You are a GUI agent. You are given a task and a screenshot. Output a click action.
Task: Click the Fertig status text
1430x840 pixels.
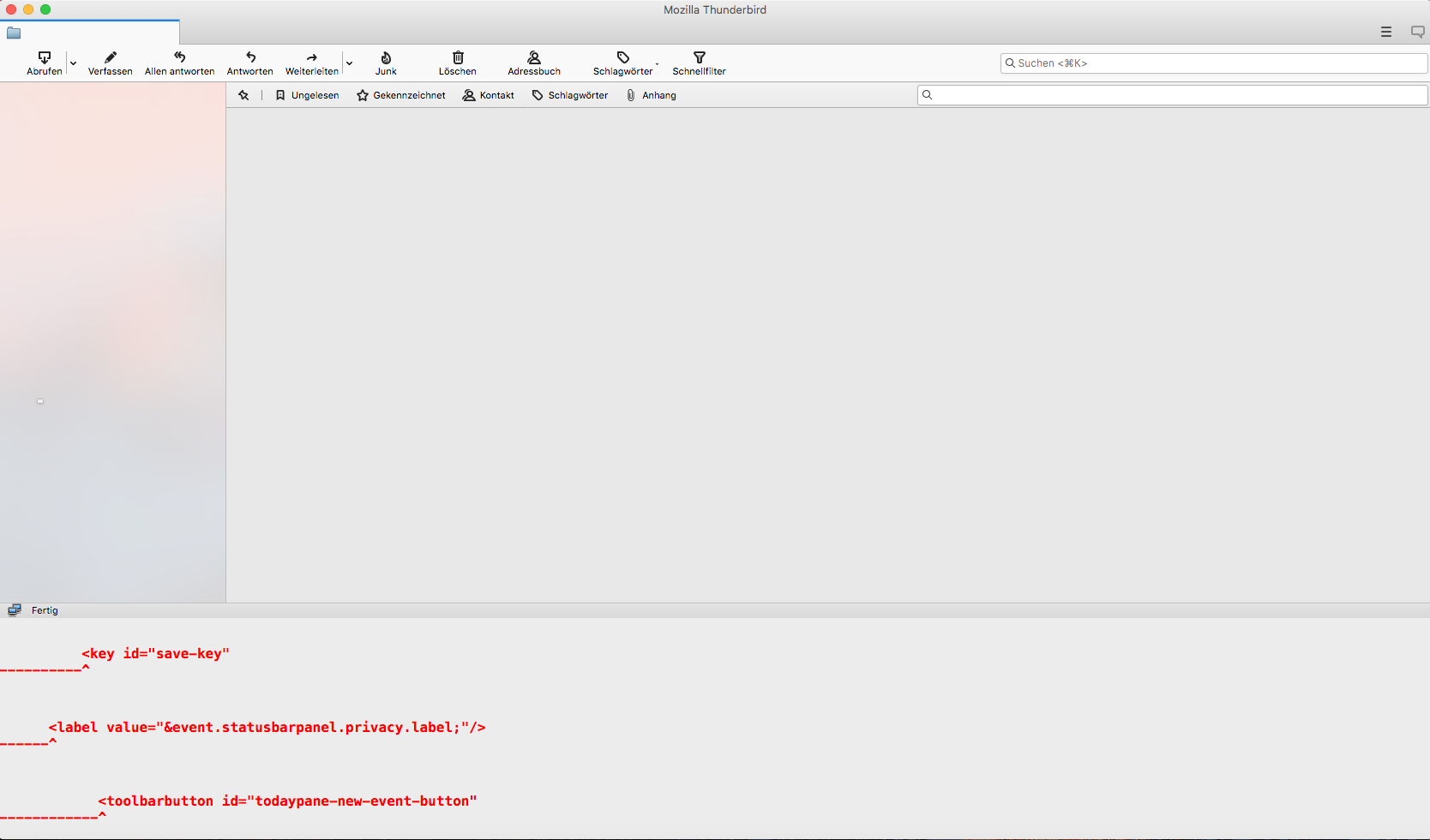(45, 610)
